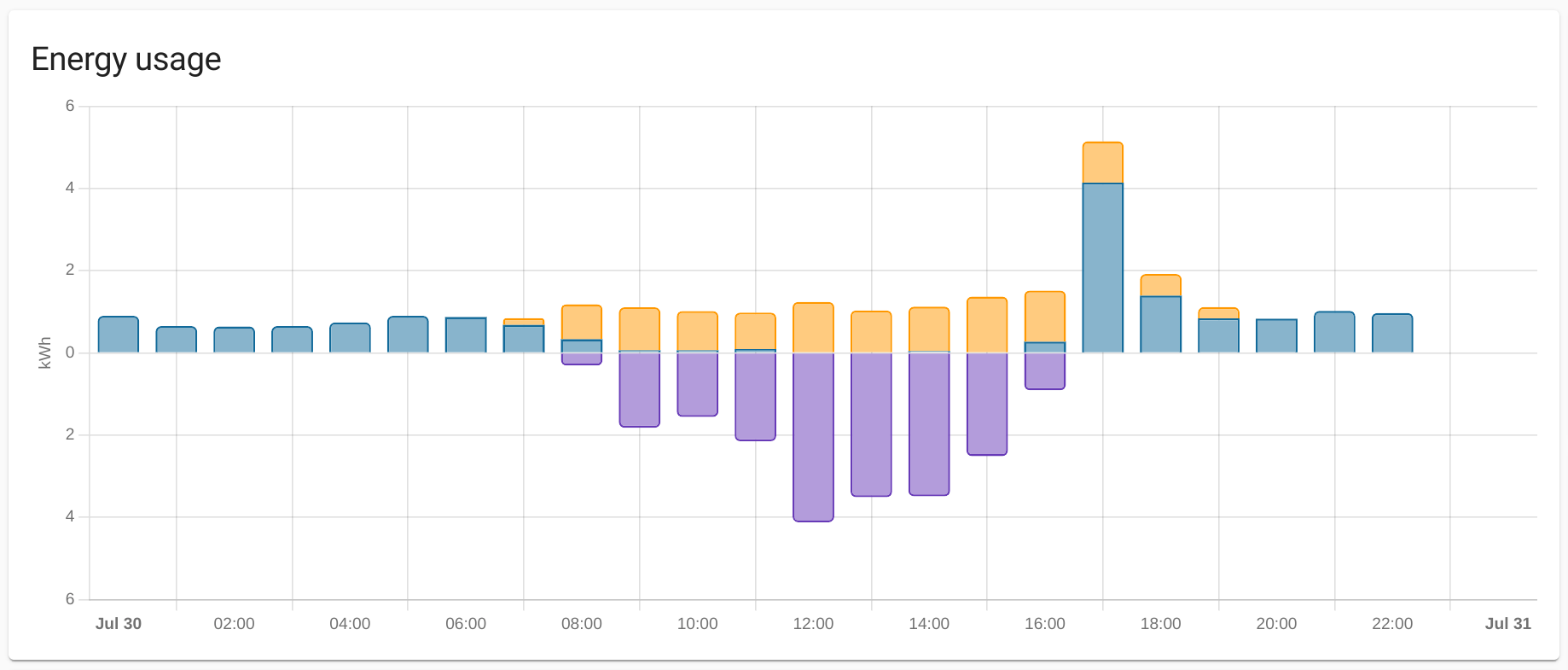1568x670 pixels.
Task: Select the purple bar below 14:00
Action: [x=929, y=423]
